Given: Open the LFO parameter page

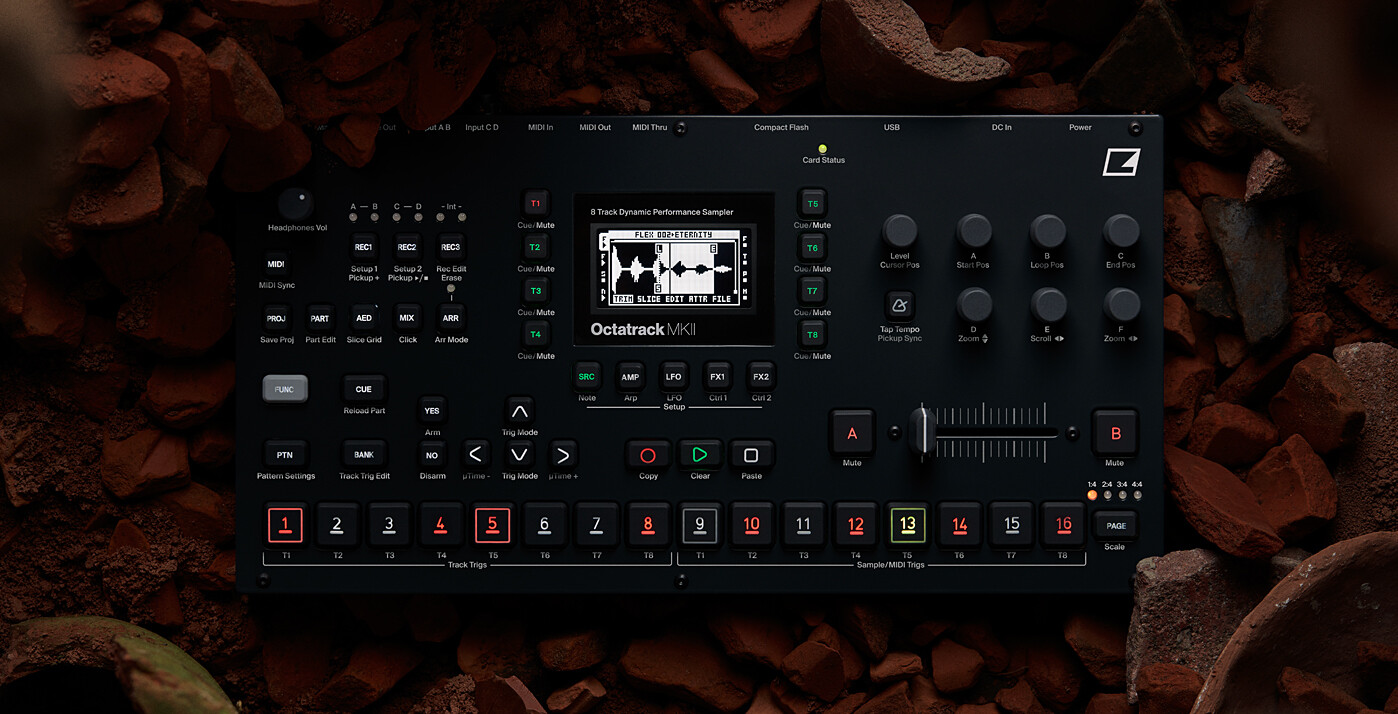Looking at the screenshot, I should (x=674, y=377).
